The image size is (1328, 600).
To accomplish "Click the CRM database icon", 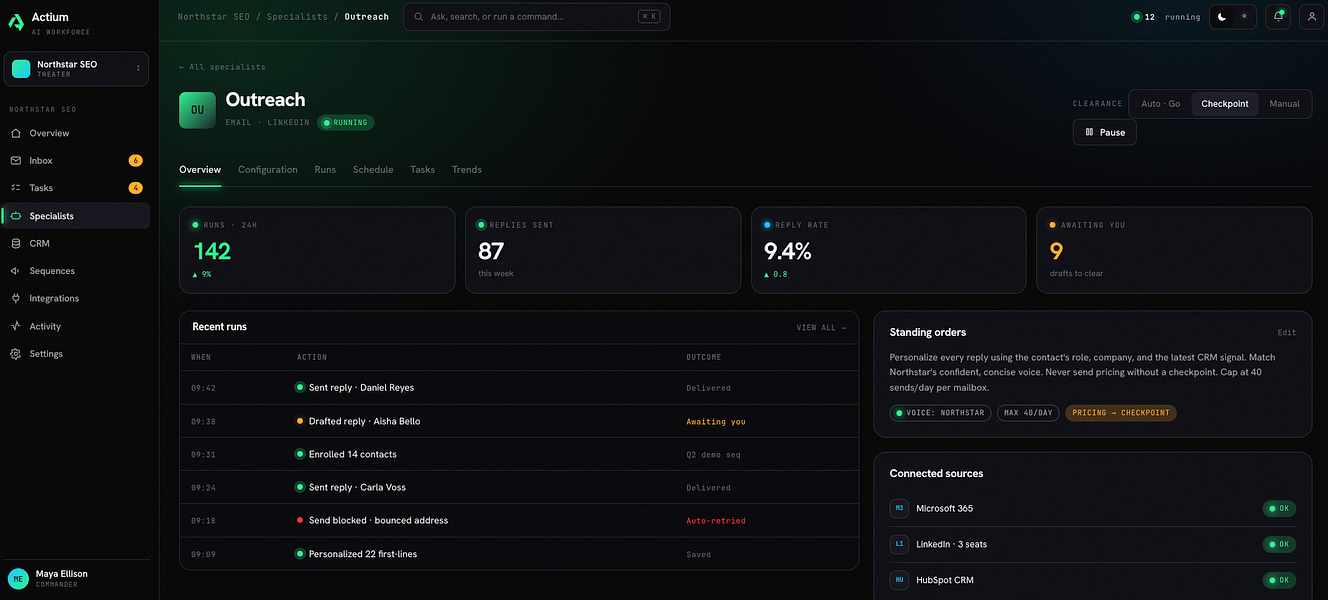I will pyautogui.click(x=16, y=243).
